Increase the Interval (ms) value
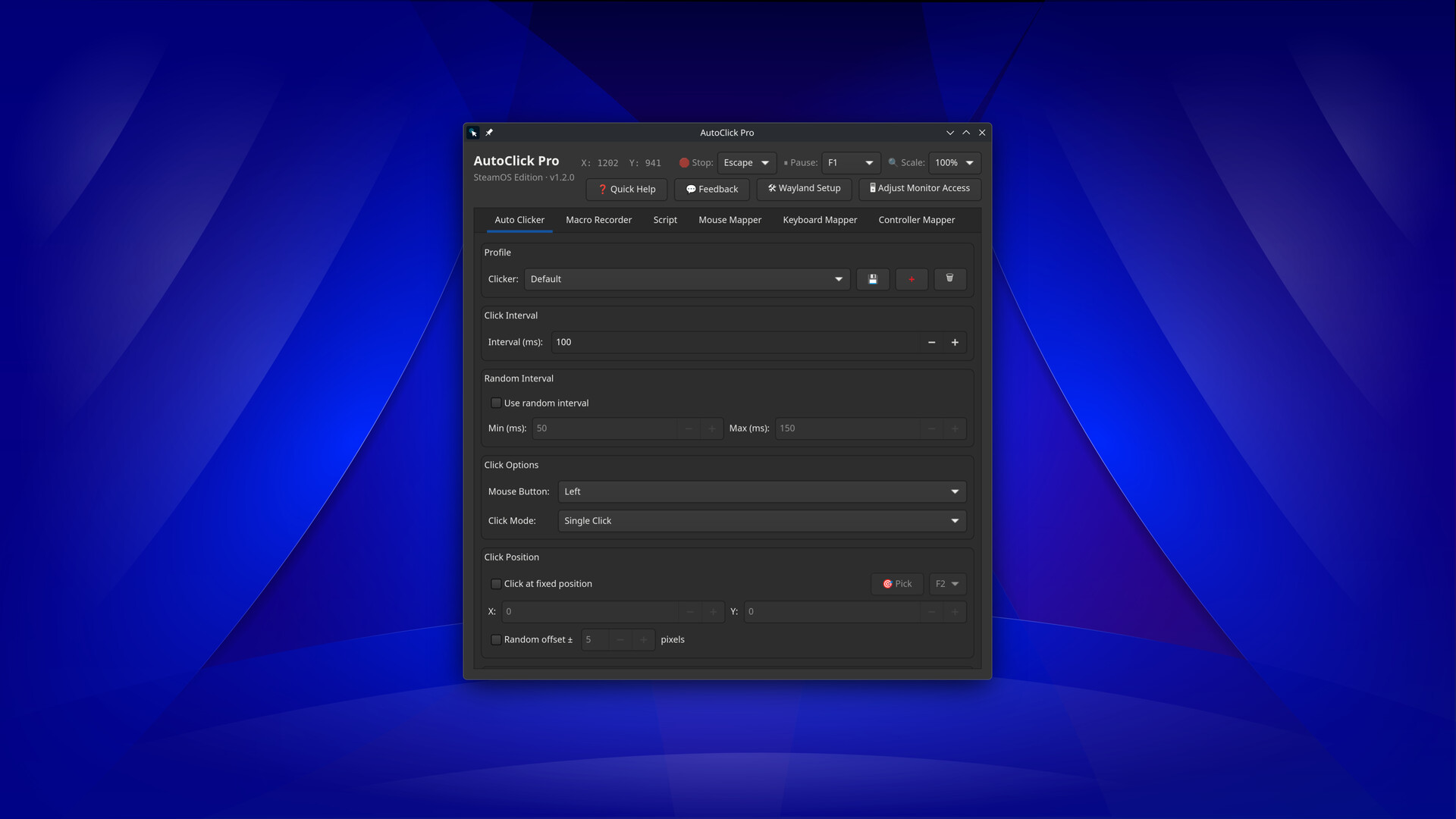The width and height of the screenshot is (1456, 819). pos(955,342)
